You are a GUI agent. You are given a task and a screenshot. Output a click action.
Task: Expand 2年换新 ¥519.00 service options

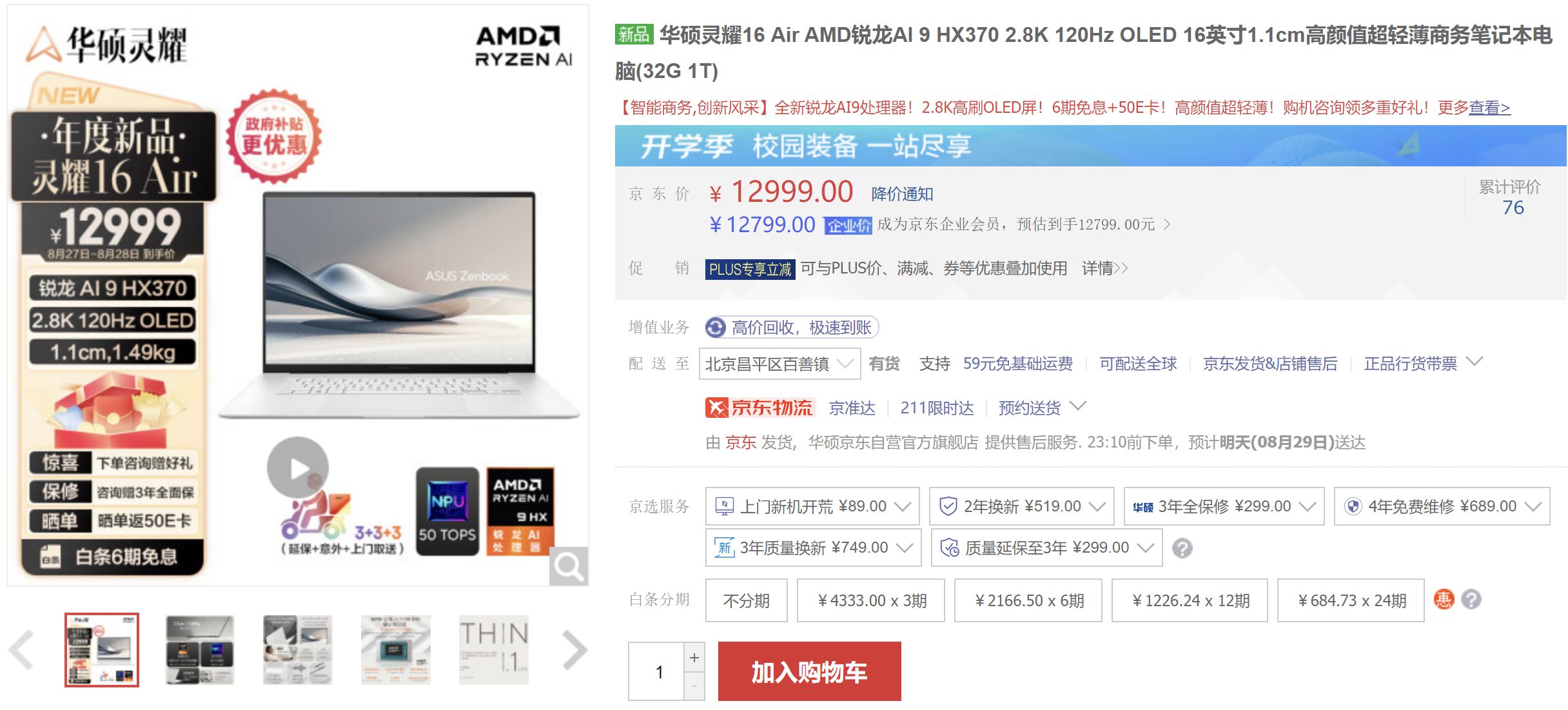1021,506
